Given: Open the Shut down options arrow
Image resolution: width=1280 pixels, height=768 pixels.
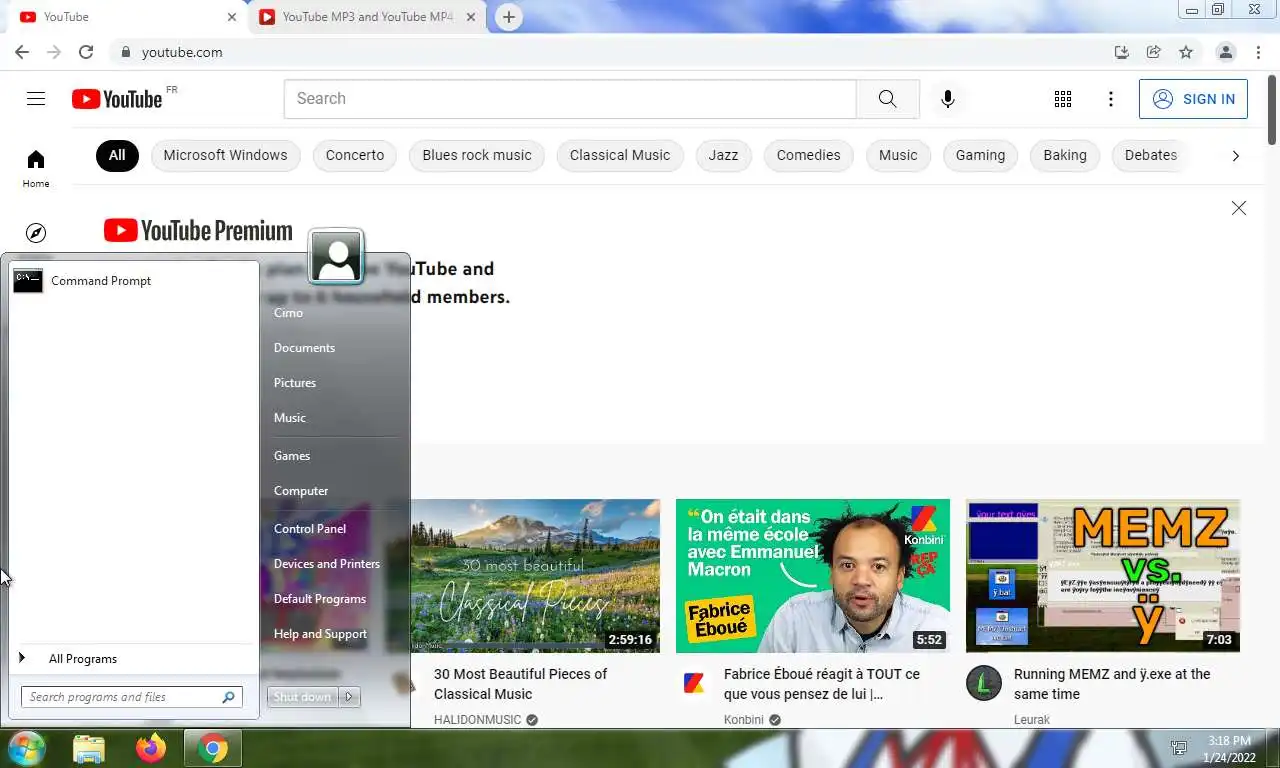Looking at the screenshot, I should tap(349, 697).
